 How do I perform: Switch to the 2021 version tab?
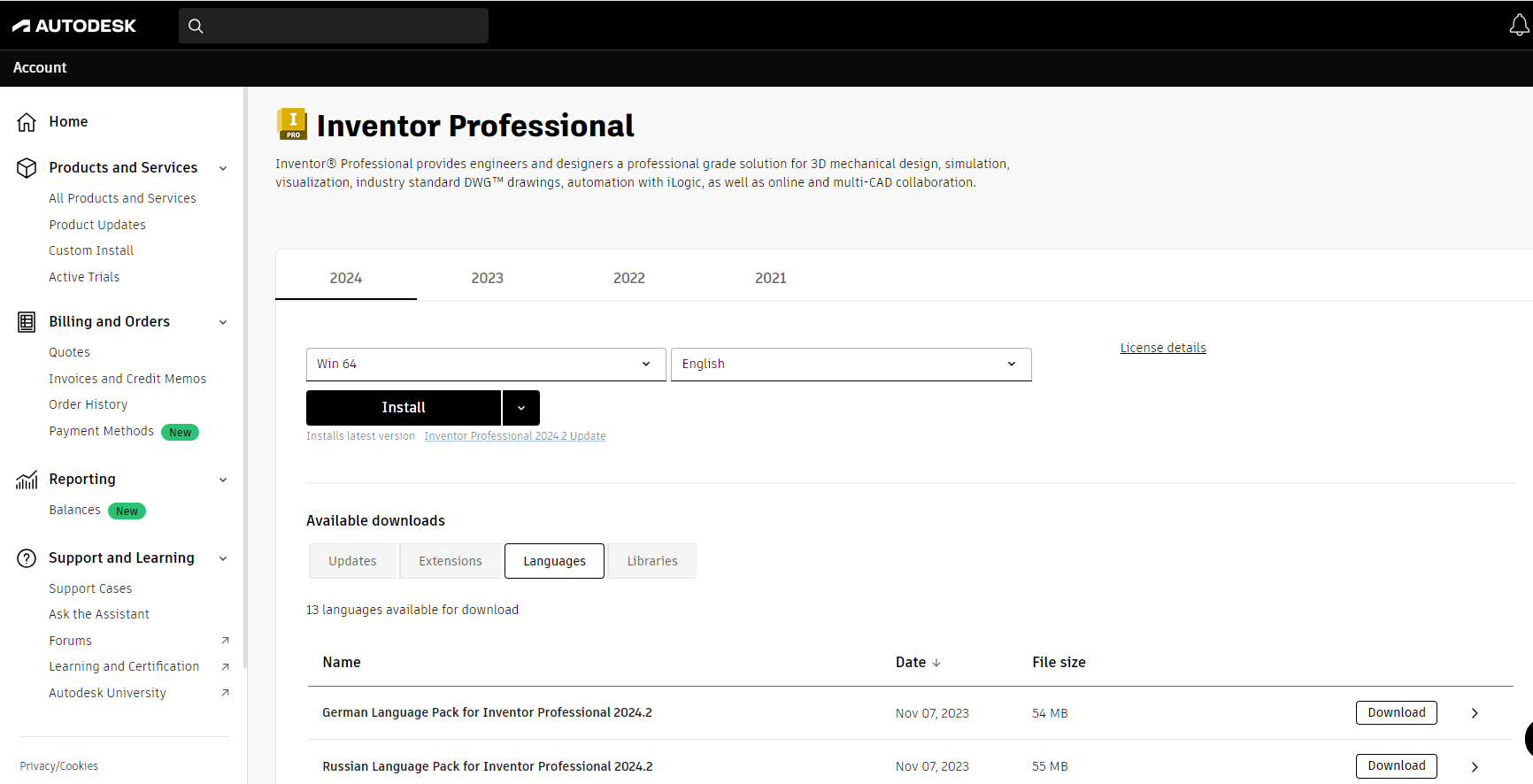coord(771,278)
